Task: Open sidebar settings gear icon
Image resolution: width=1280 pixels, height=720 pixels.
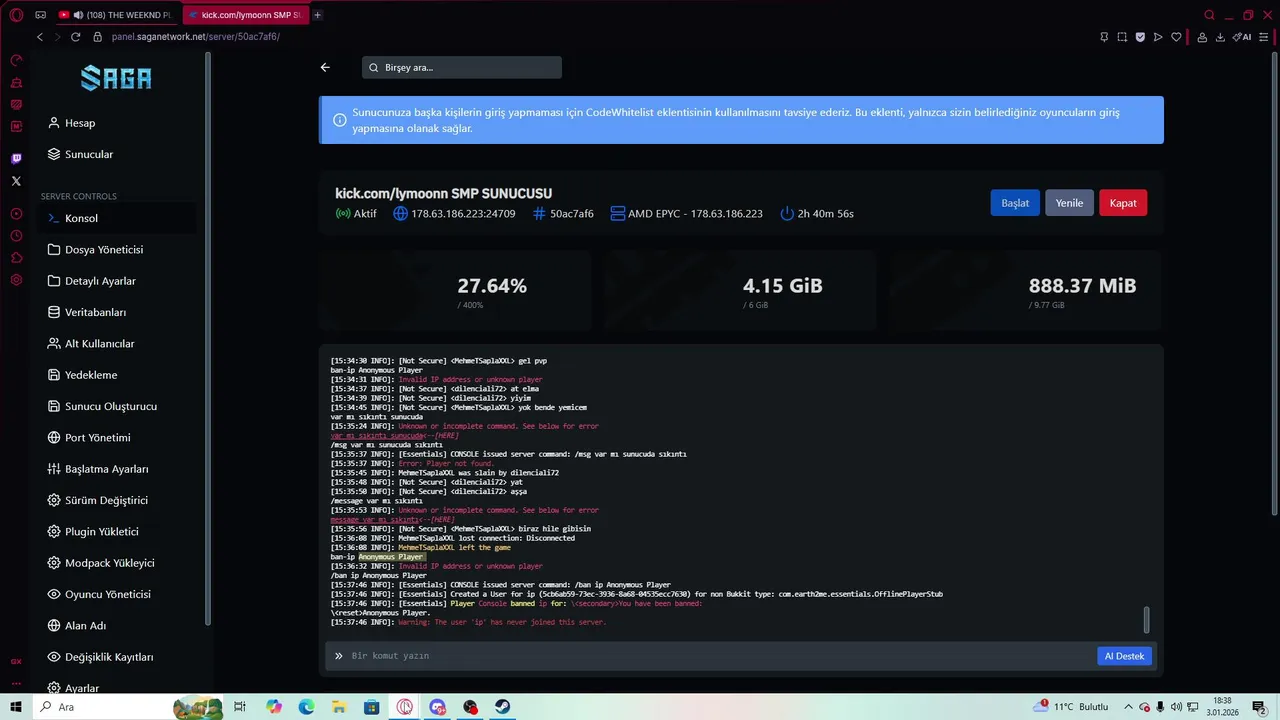Action: (x=16, y=280)
